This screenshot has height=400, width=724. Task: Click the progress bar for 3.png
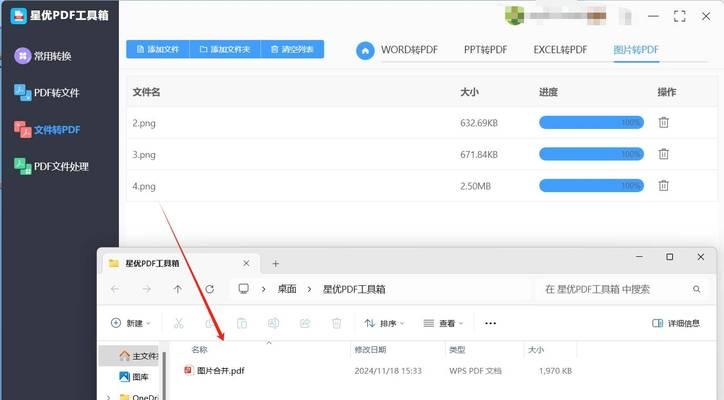(591, 154)
